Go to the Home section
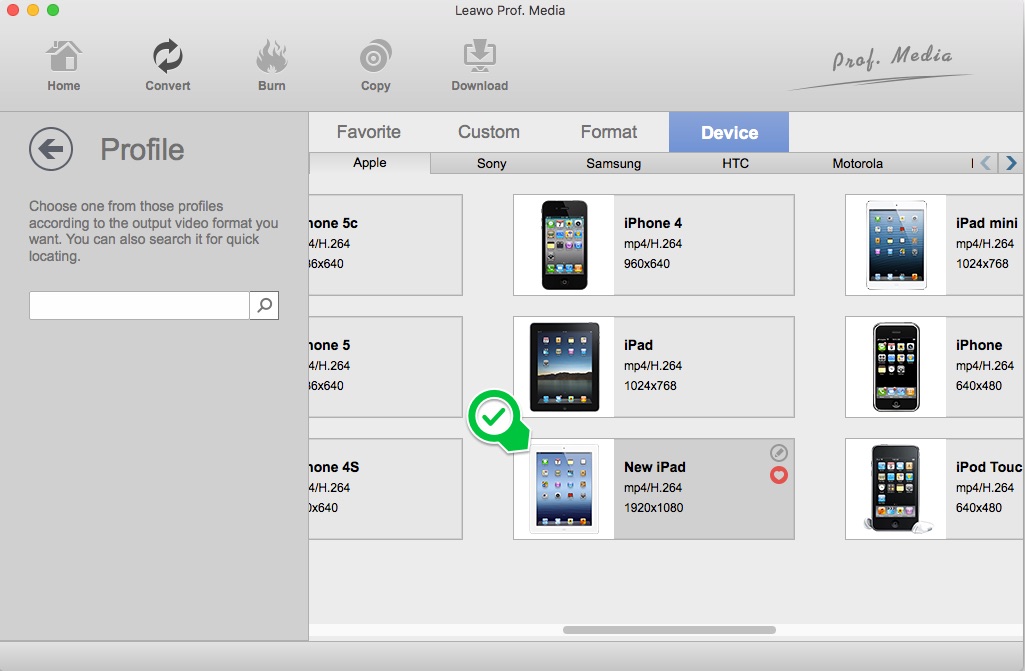 [x=63, y=65]
